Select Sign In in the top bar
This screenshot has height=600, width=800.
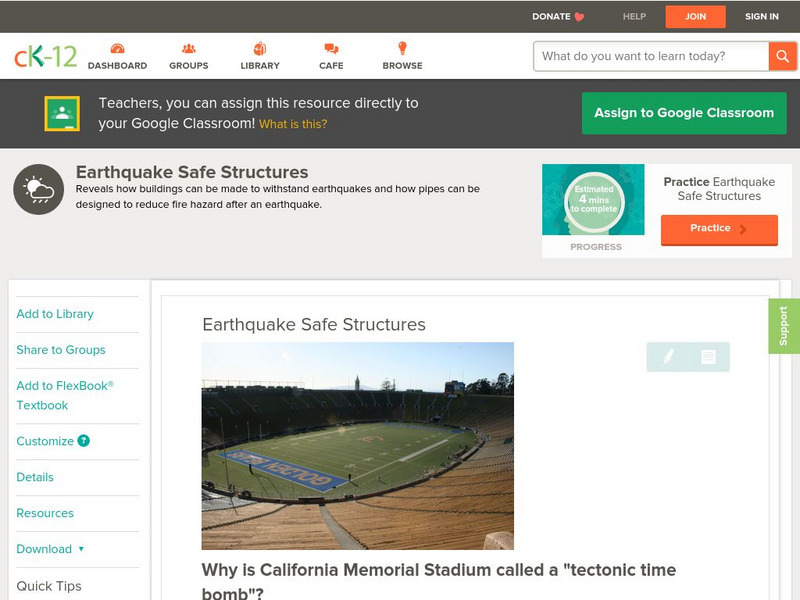tap(762, 16)
